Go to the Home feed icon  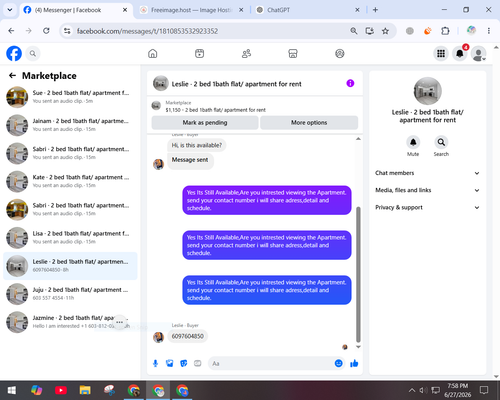[153, 53]
